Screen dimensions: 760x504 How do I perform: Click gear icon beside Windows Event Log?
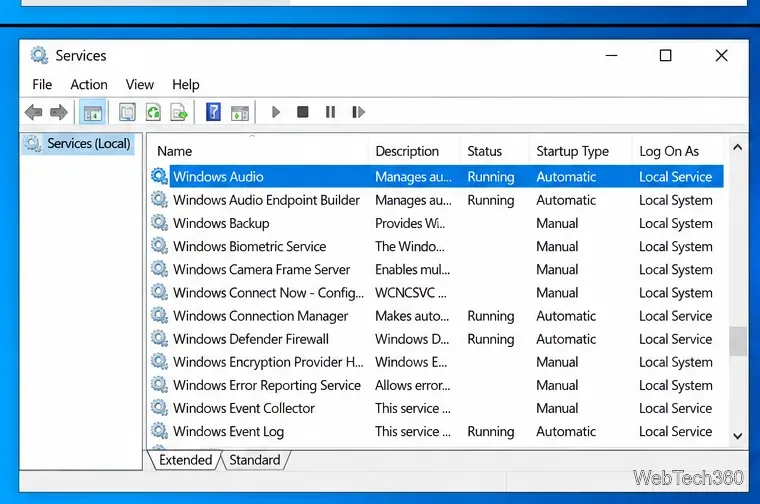click(159, 430)
